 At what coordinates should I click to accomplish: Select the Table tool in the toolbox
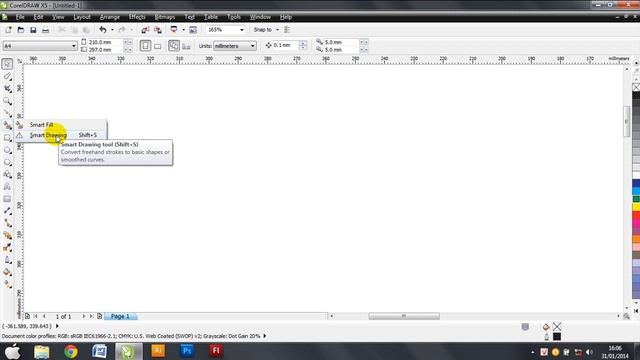tap(7, 199)
